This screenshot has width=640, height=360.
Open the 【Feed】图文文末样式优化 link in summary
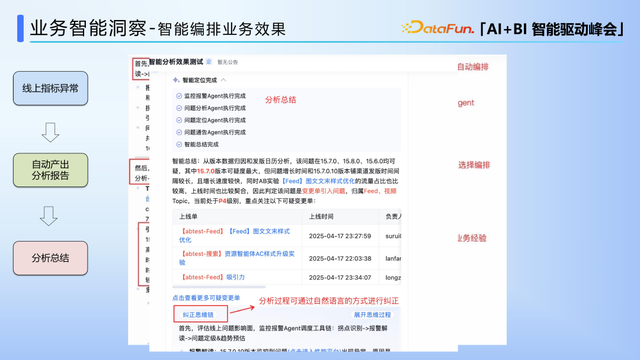point(318,181)
